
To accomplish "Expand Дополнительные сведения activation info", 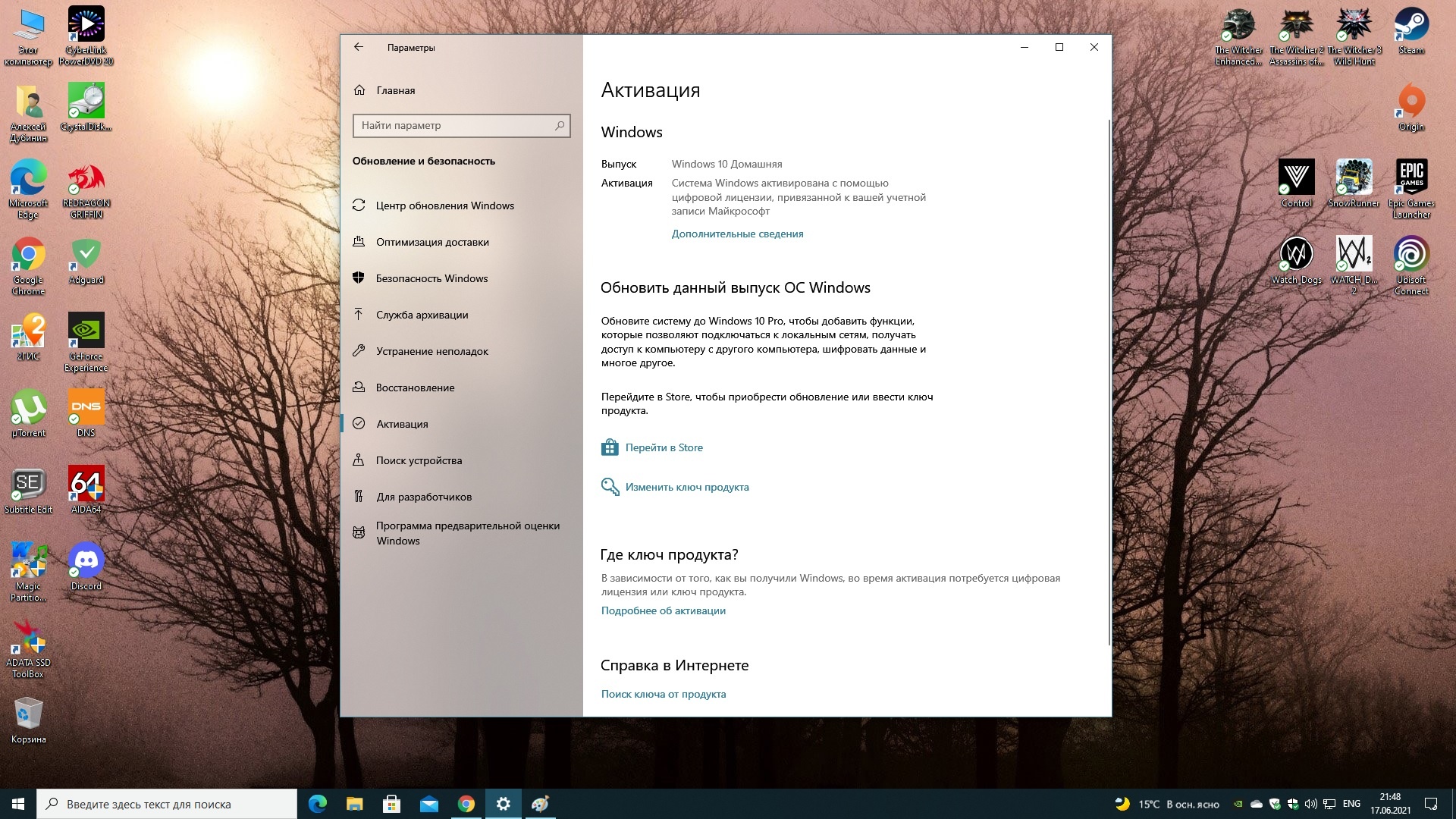I will (737, 233).
